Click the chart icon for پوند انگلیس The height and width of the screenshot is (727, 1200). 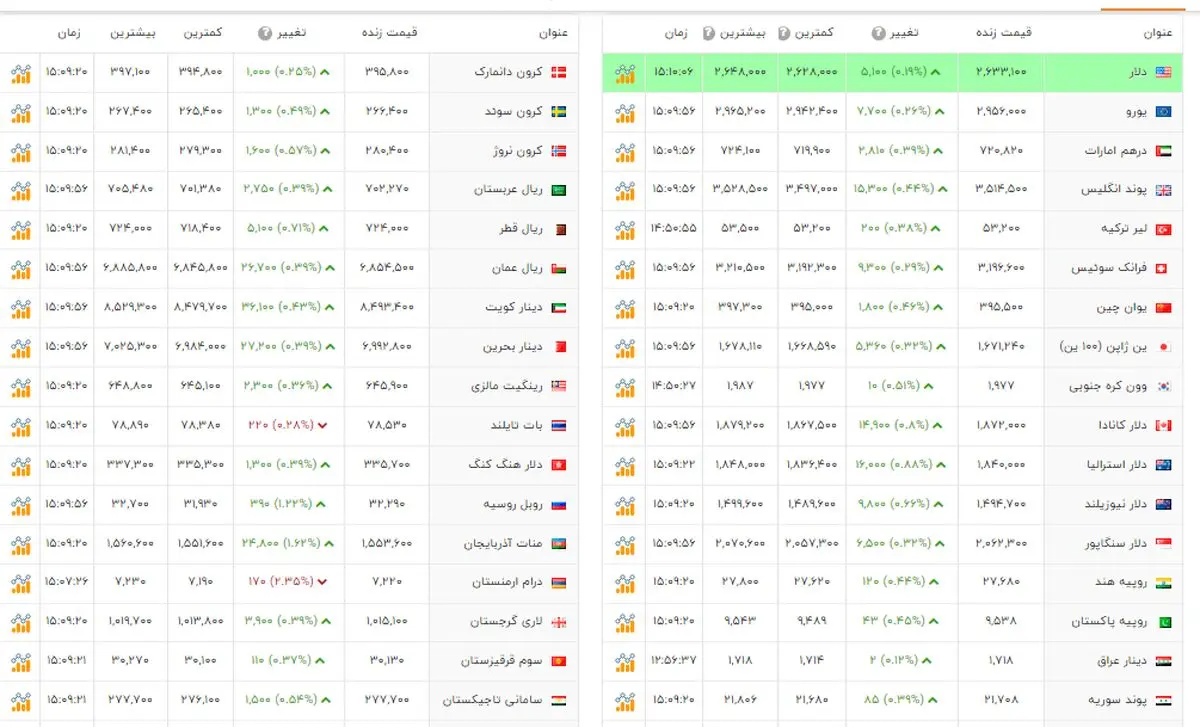click(625, 190)
